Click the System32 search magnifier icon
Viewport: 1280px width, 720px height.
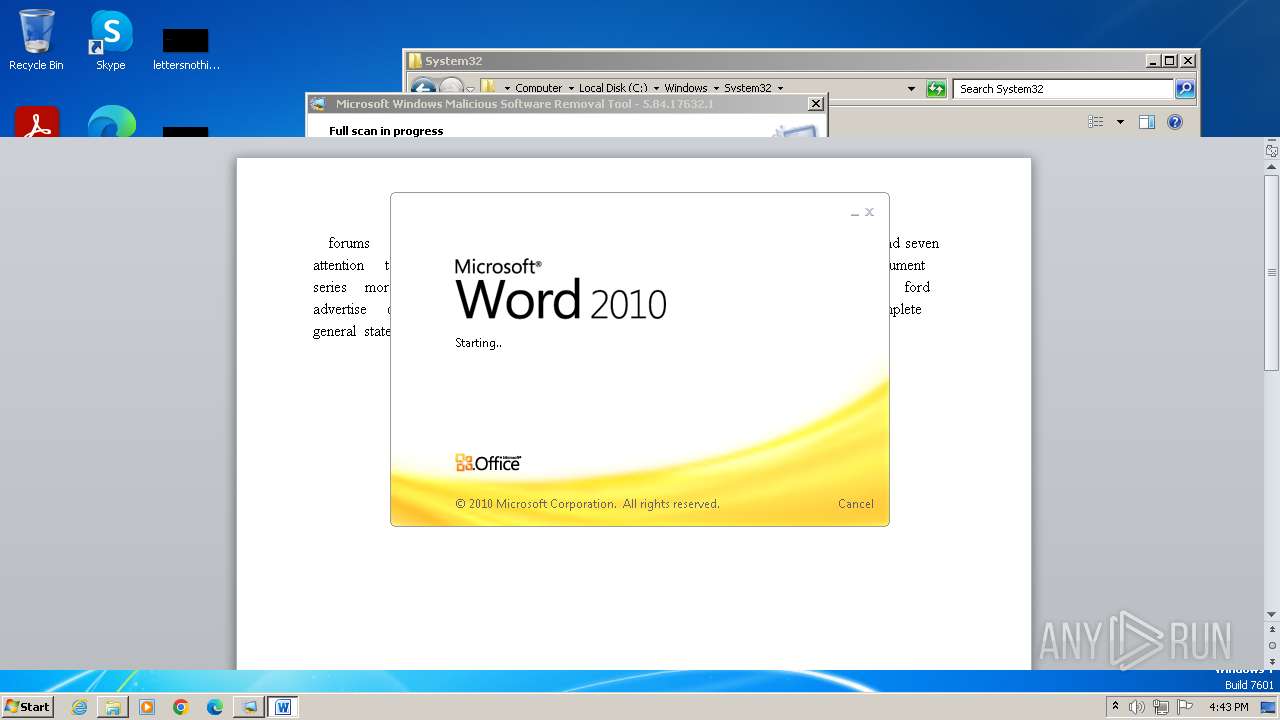point(1185,89)
